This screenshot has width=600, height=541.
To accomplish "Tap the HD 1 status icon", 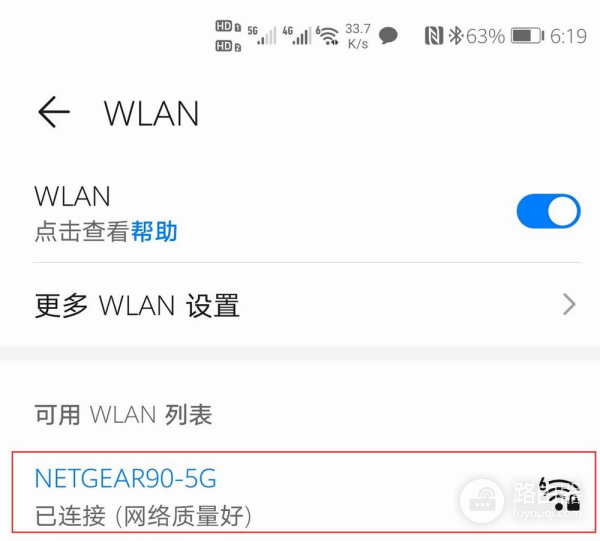I will point(228,26).
